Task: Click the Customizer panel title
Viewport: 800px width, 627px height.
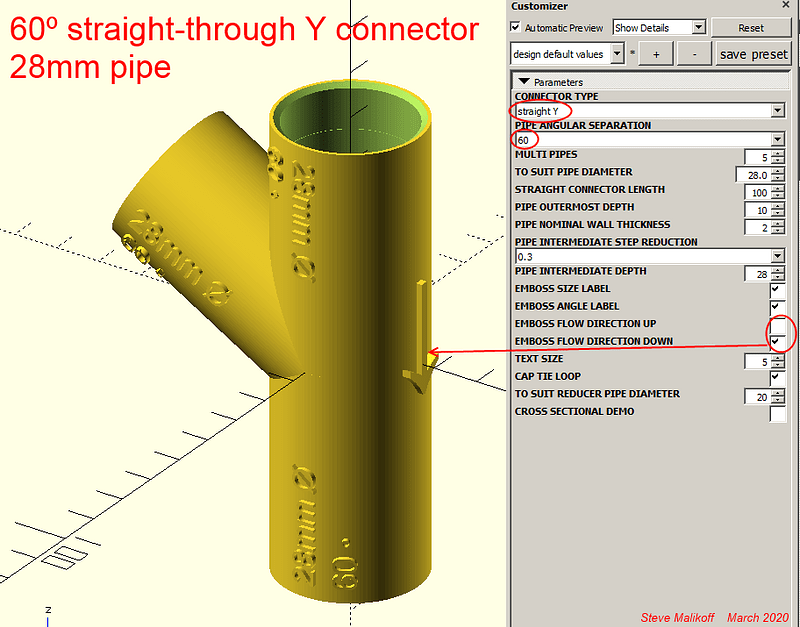Action: point(539,6)
